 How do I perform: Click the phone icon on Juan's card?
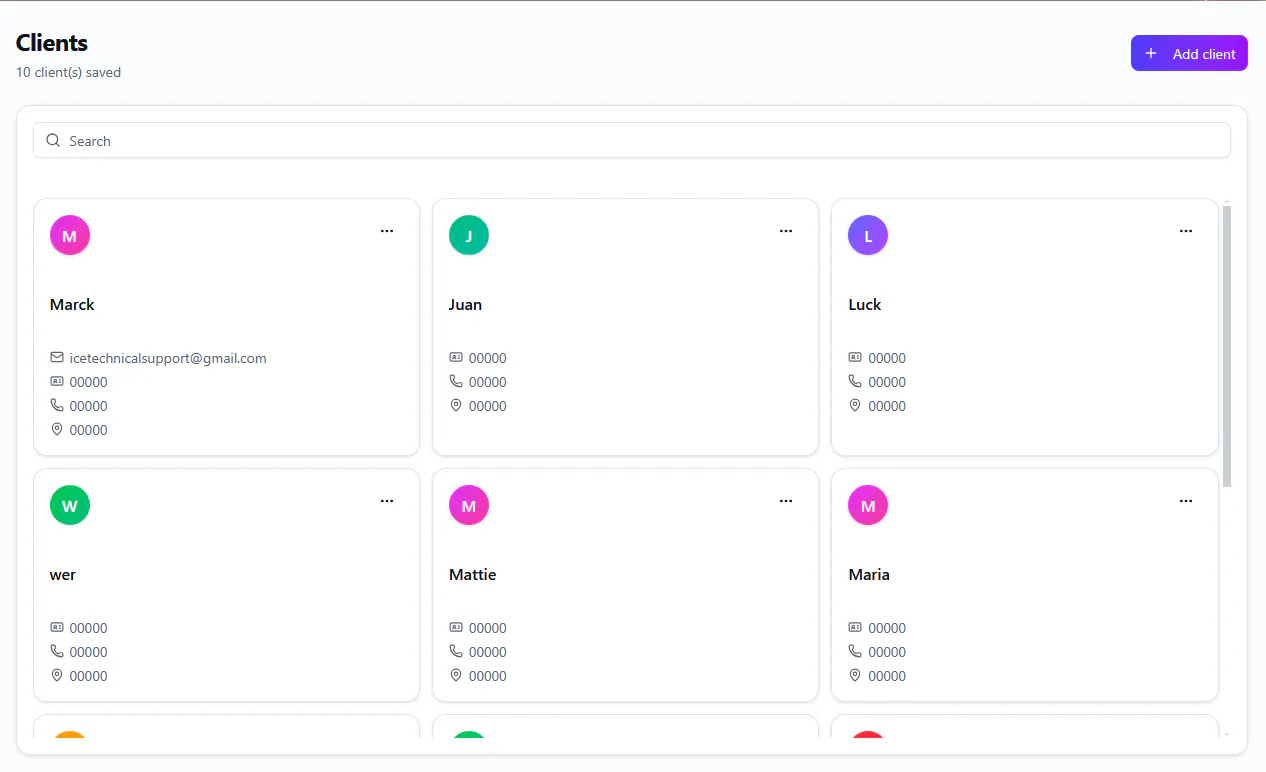point(456,381)
